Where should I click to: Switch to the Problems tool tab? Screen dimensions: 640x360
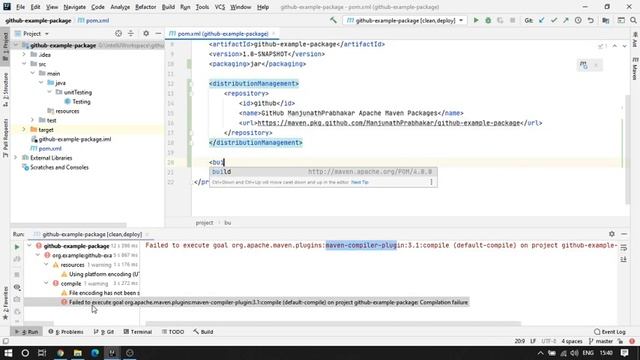[66, 332]
